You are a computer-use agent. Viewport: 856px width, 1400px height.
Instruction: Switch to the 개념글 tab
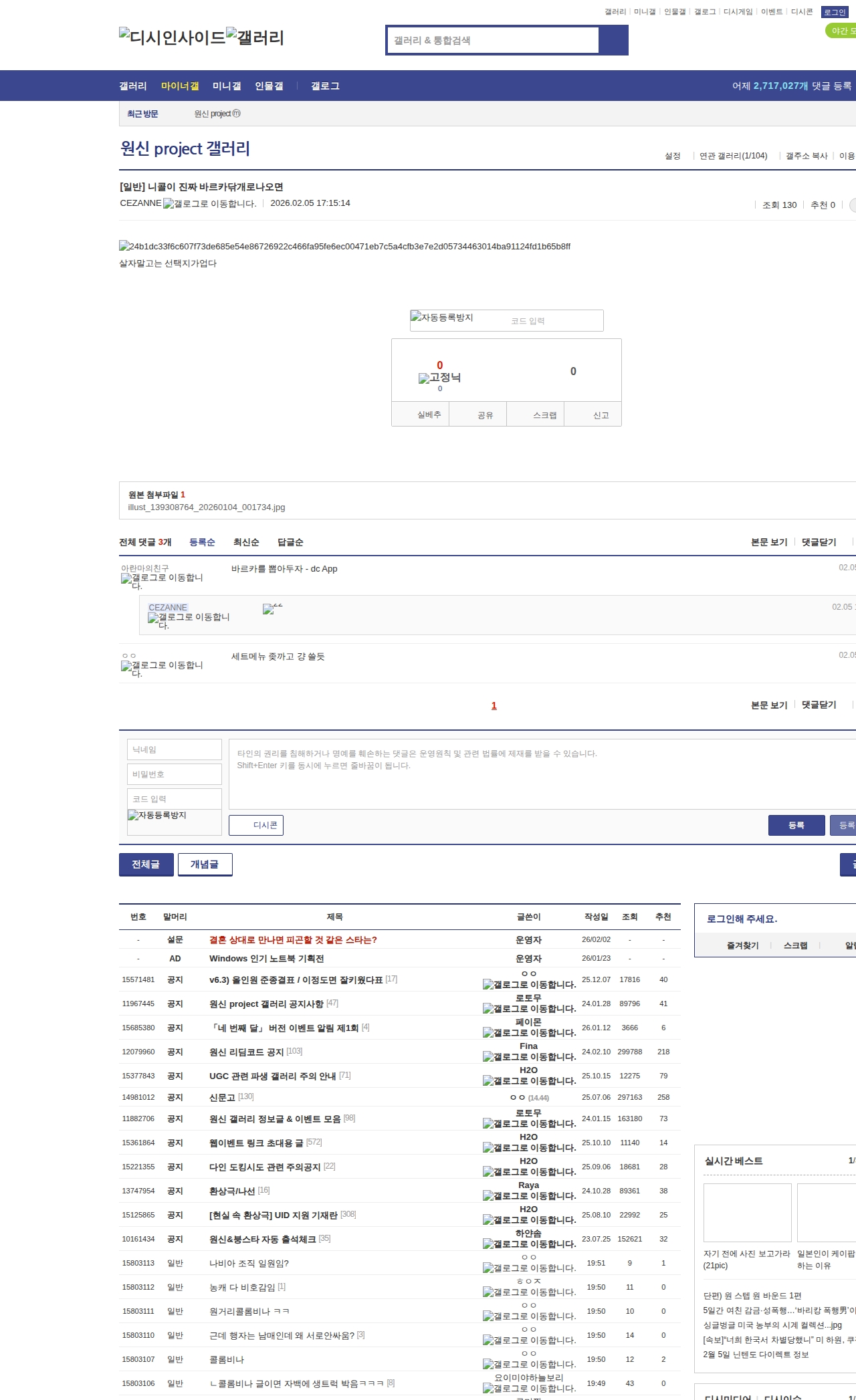pyautogui.click(x=205, y=864)
